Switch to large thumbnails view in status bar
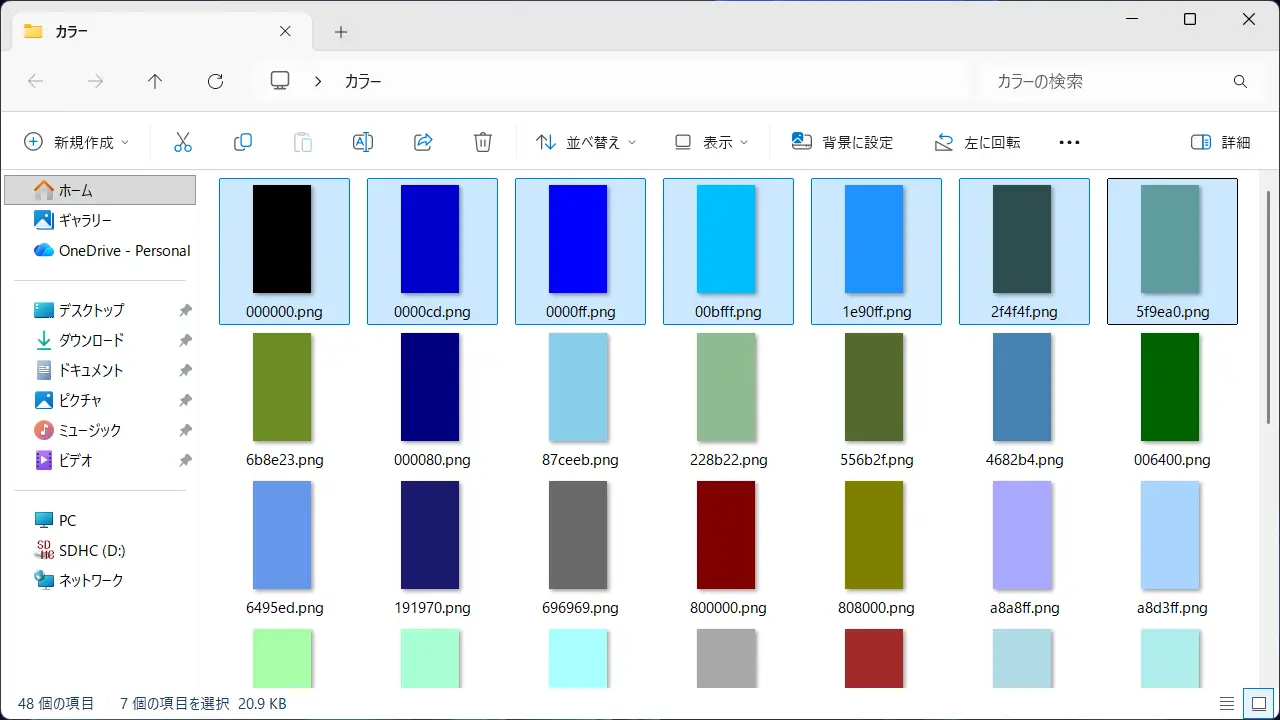1280x720 pixels. pos(1254,703)
